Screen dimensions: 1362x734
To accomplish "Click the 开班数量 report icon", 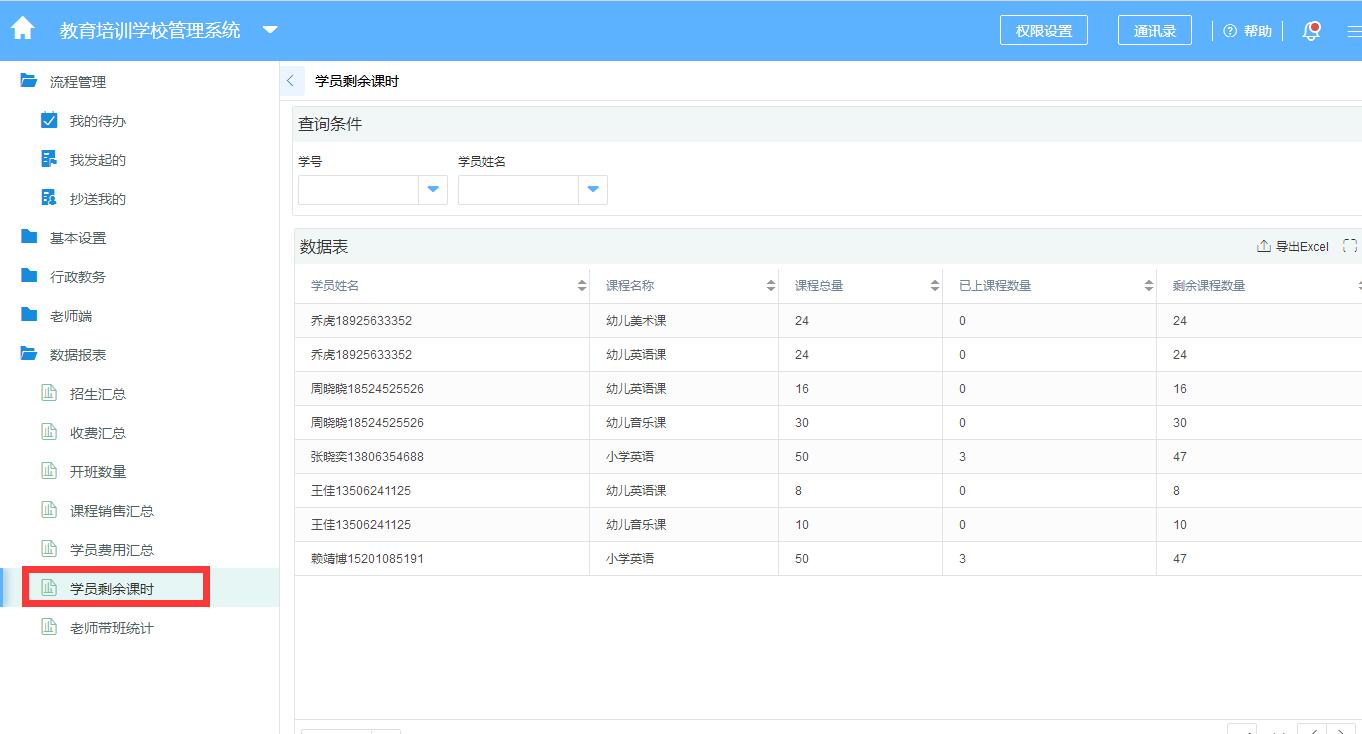I will (48, 471).
